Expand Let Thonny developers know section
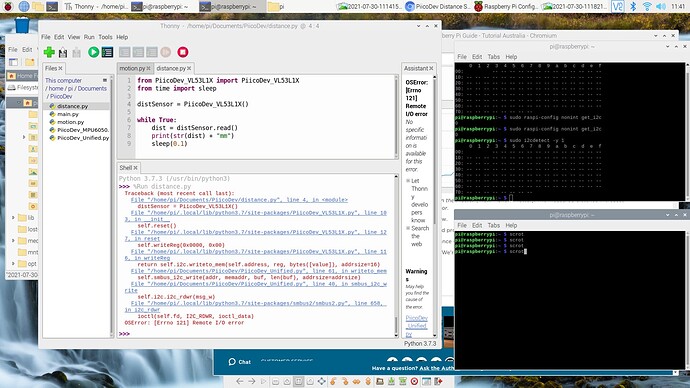The height and width of the screenshot is (388, 690). click(x=408, y=181)
